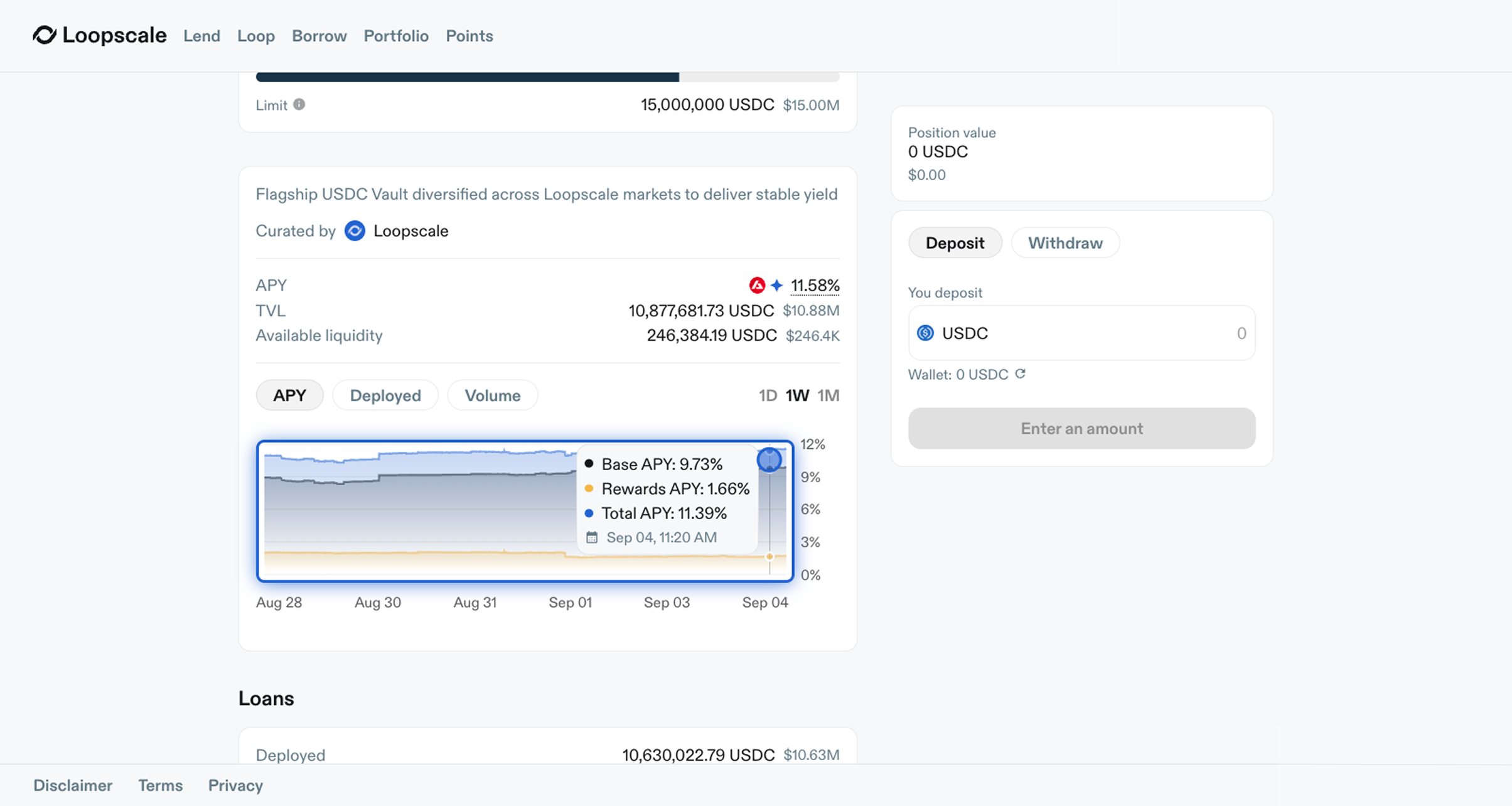Click the USDC coin icon in deposit field

(925, 333)
